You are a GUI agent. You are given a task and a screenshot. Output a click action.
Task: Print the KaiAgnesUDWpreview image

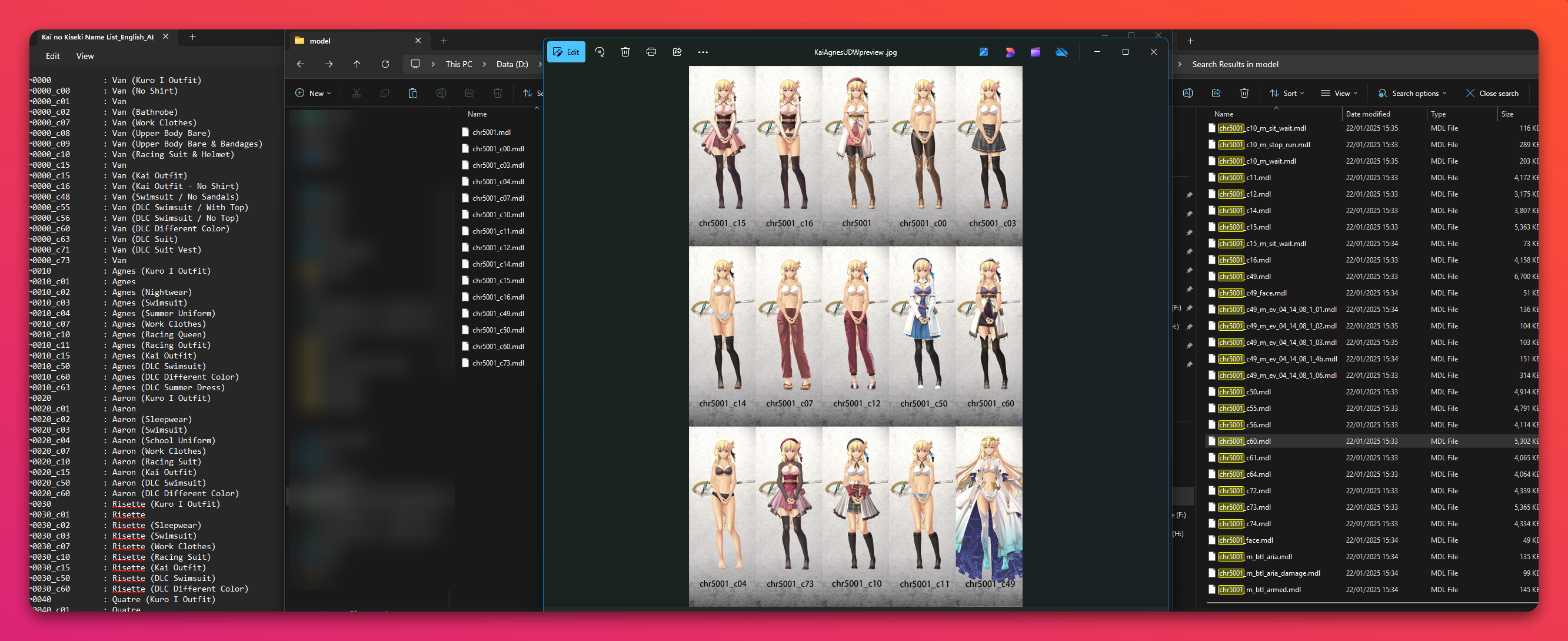point(651,52)
